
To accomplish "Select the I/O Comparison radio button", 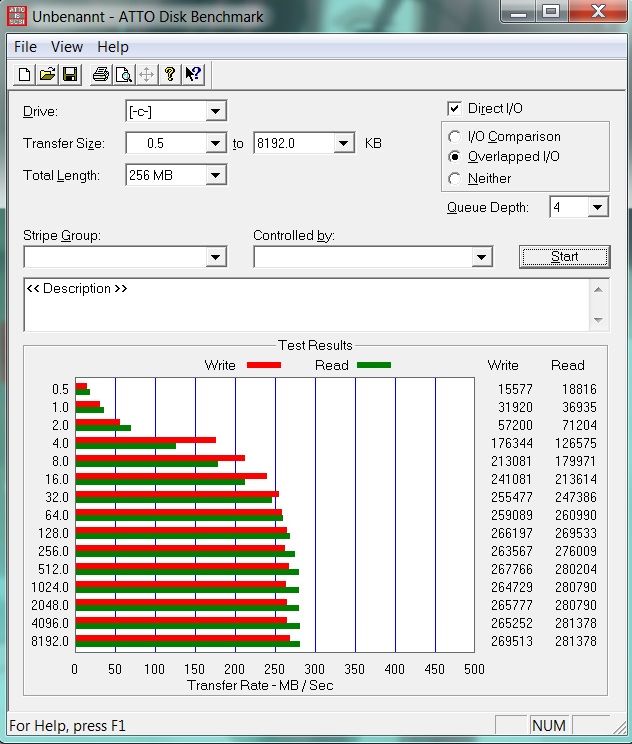I will click(454, 137).
